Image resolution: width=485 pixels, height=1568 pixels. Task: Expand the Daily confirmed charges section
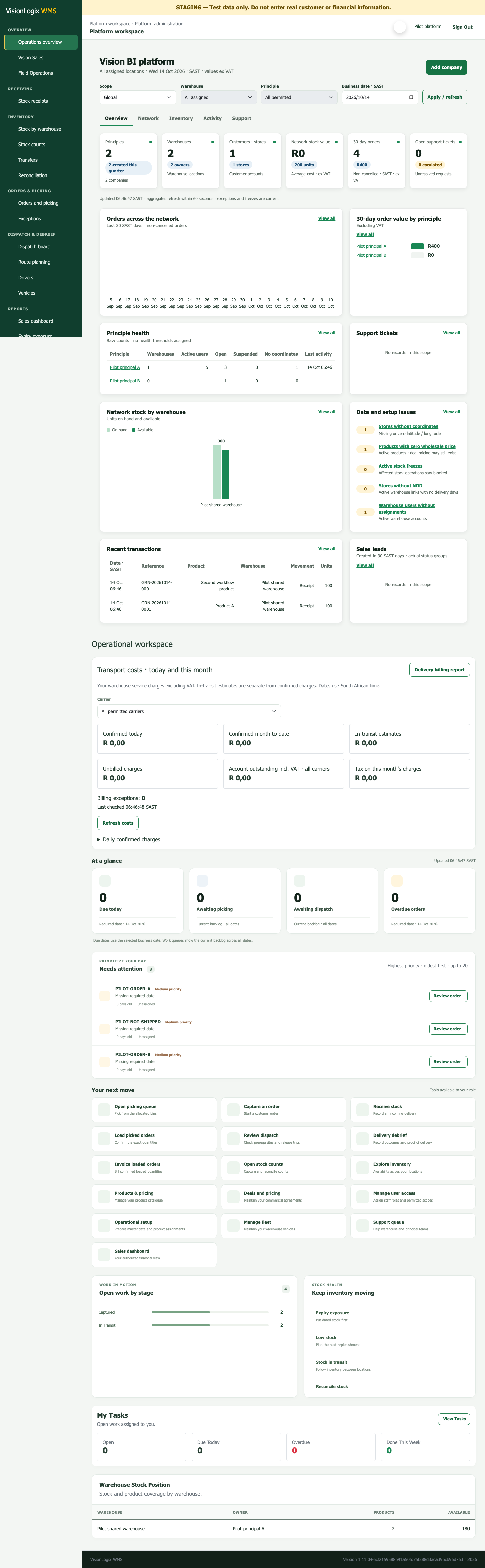tap(129, 839)
